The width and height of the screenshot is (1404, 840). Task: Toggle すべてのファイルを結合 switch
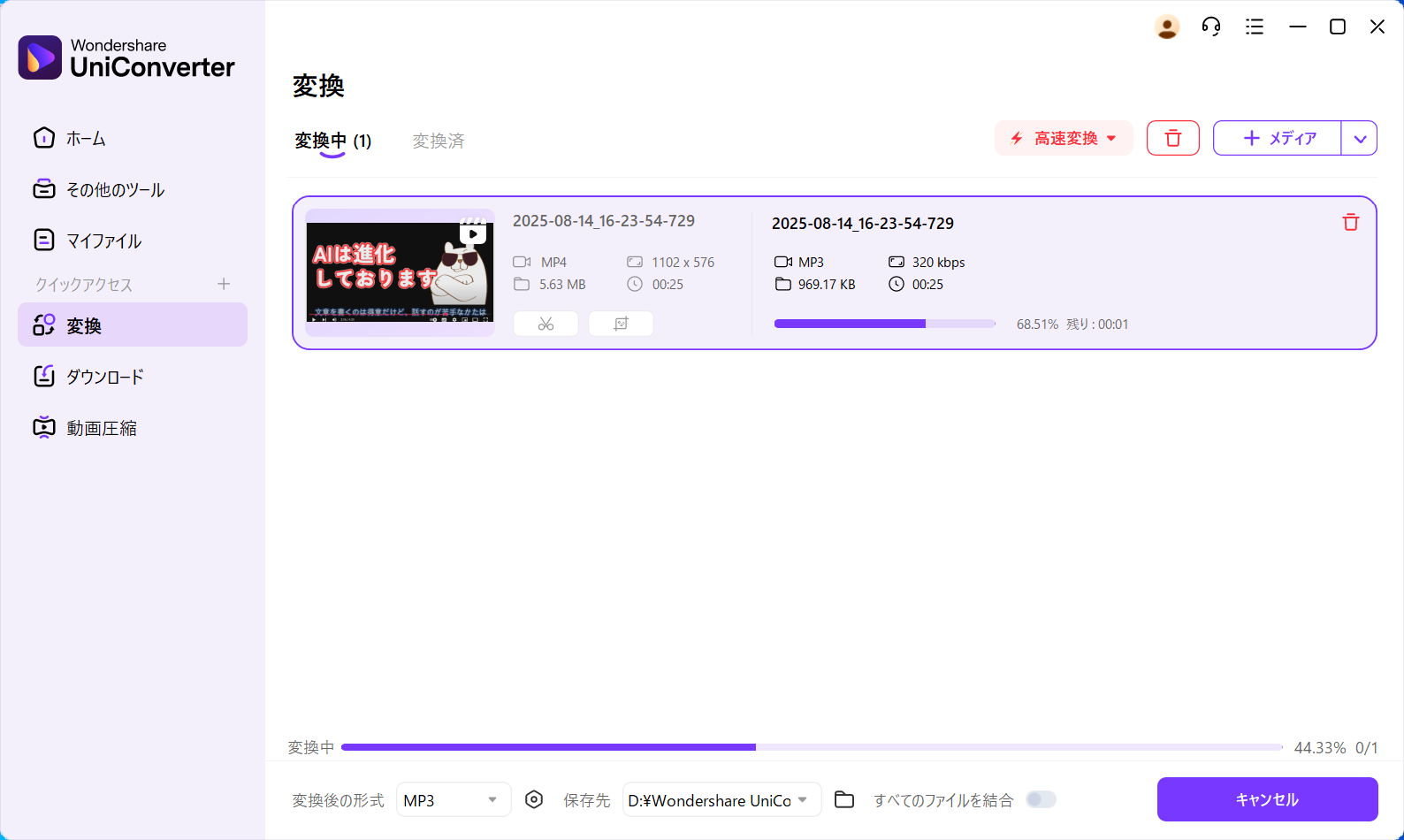click(1041, 799)
